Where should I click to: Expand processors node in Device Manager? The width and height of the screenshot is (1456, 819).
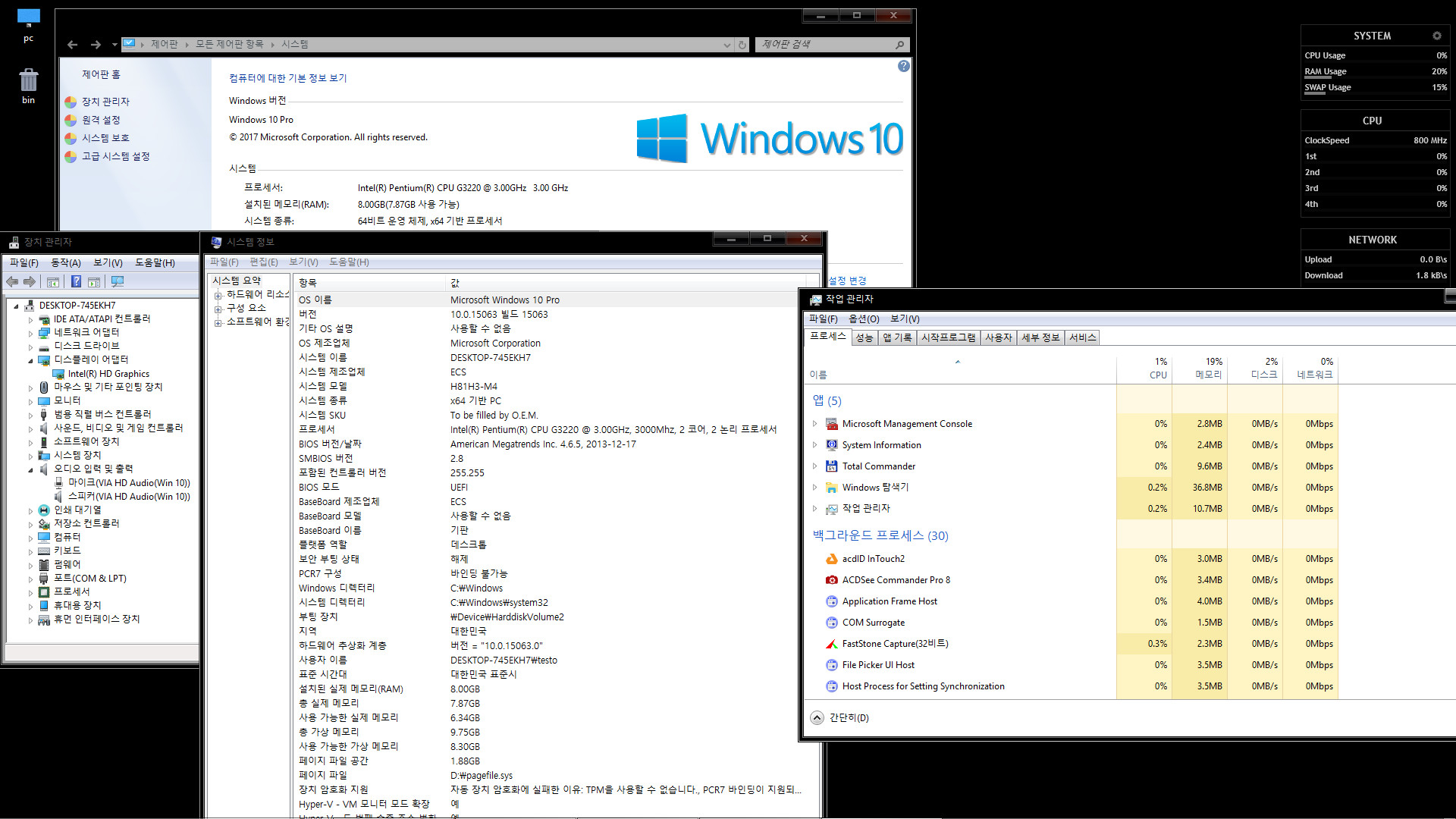pyautogui.click(x=31, y=592)
